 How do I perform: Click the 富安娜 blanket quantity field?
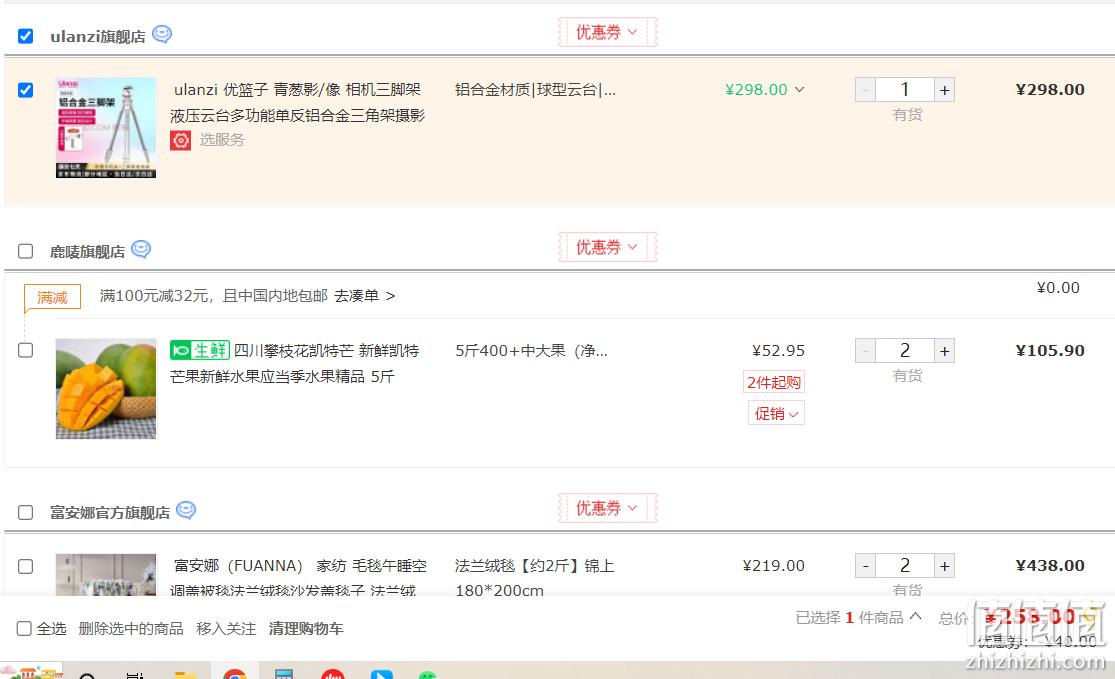(x=905, y=566)
